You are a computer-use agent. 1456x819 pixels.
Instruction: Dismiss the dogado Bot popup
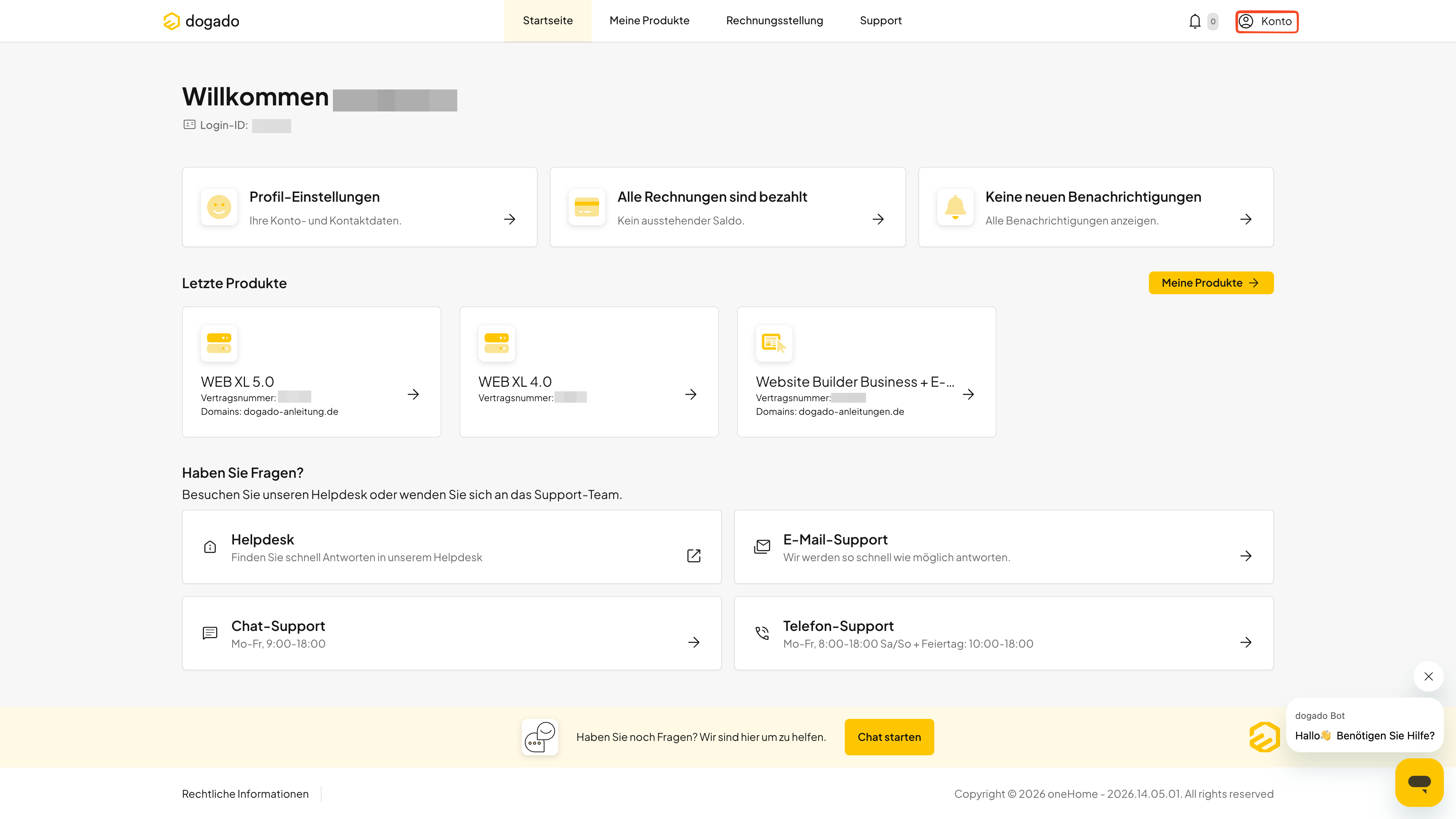[1428, 676]
